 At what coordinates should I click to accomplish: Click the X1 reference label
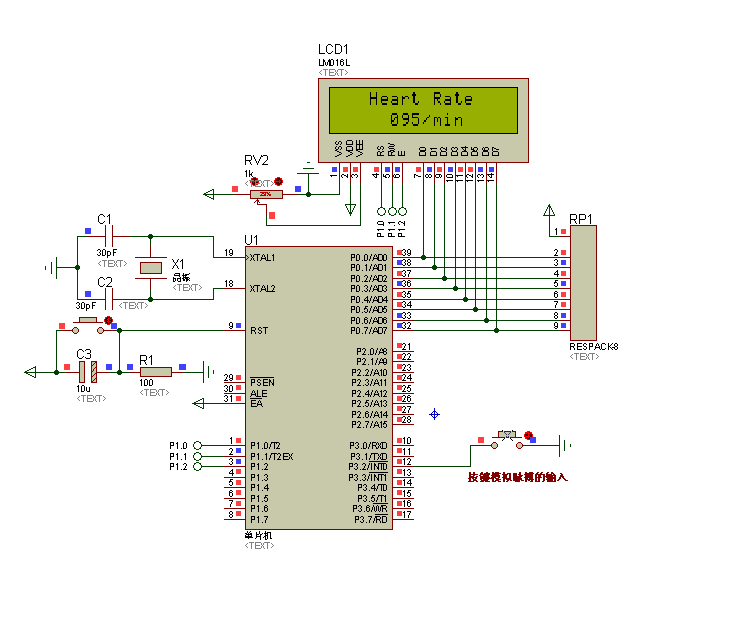coord(178,264)
